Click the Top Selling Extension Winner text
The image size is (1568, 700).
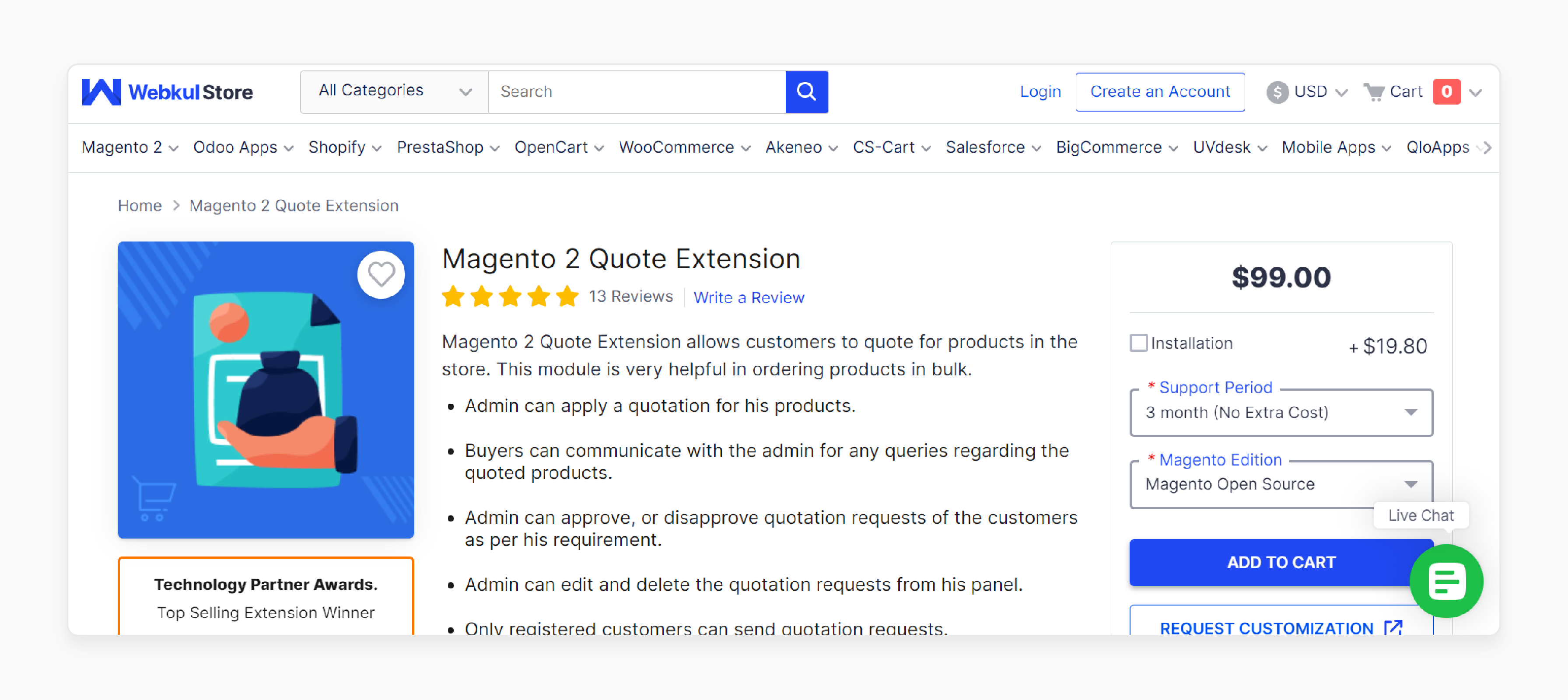(x=266, y=612)
